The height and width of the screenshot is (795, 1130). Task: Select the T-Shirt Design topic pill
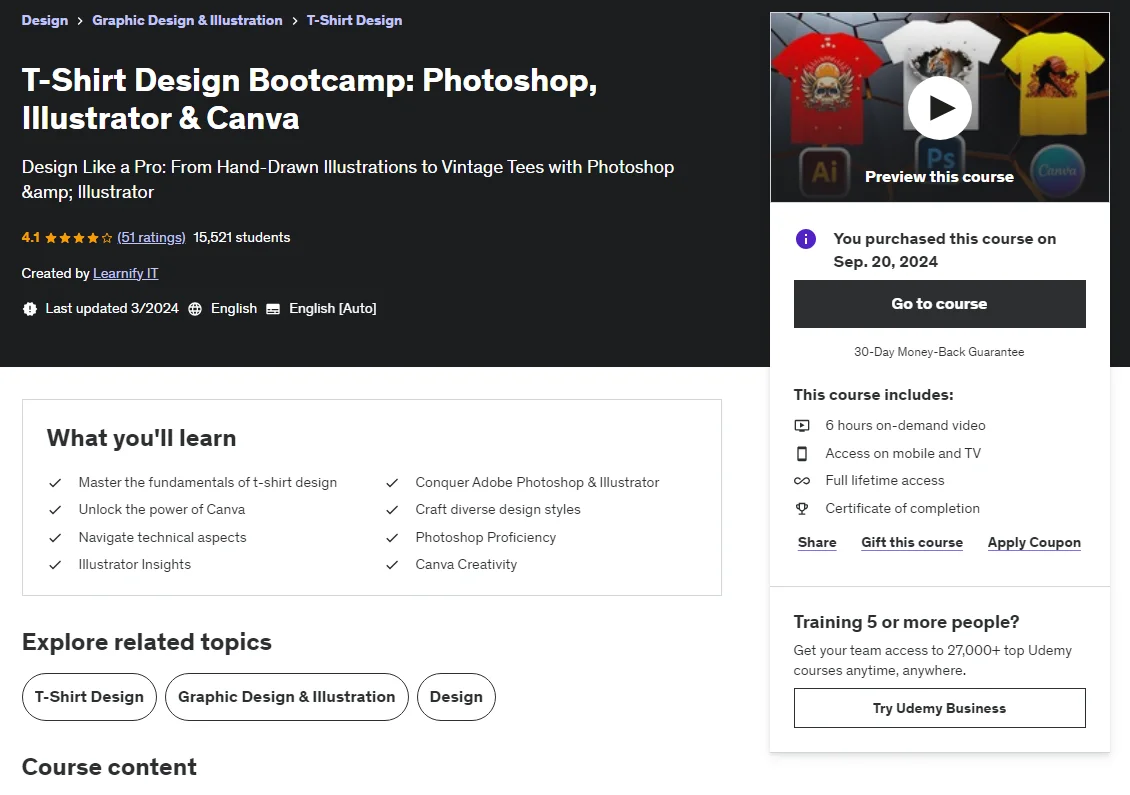pos(89,696)
